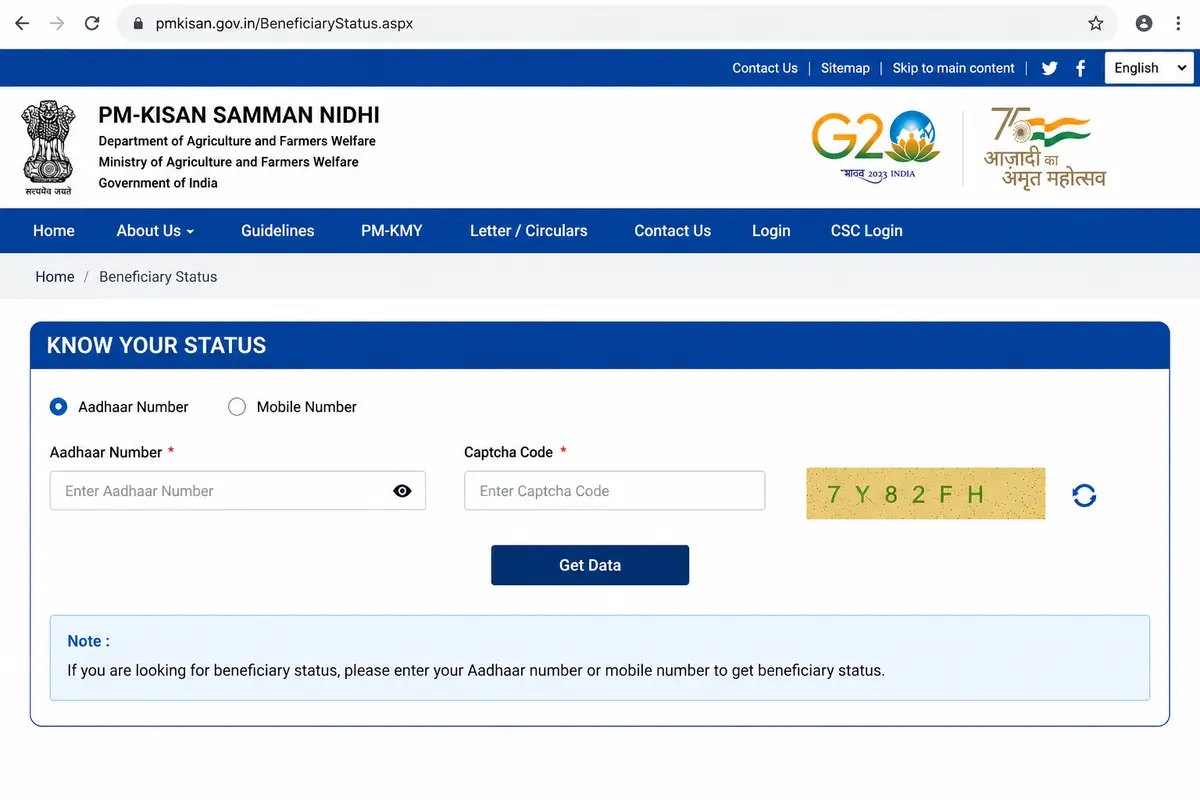Open the Sitemap link
Screen dimensions: 1200x800
point(845,68)
